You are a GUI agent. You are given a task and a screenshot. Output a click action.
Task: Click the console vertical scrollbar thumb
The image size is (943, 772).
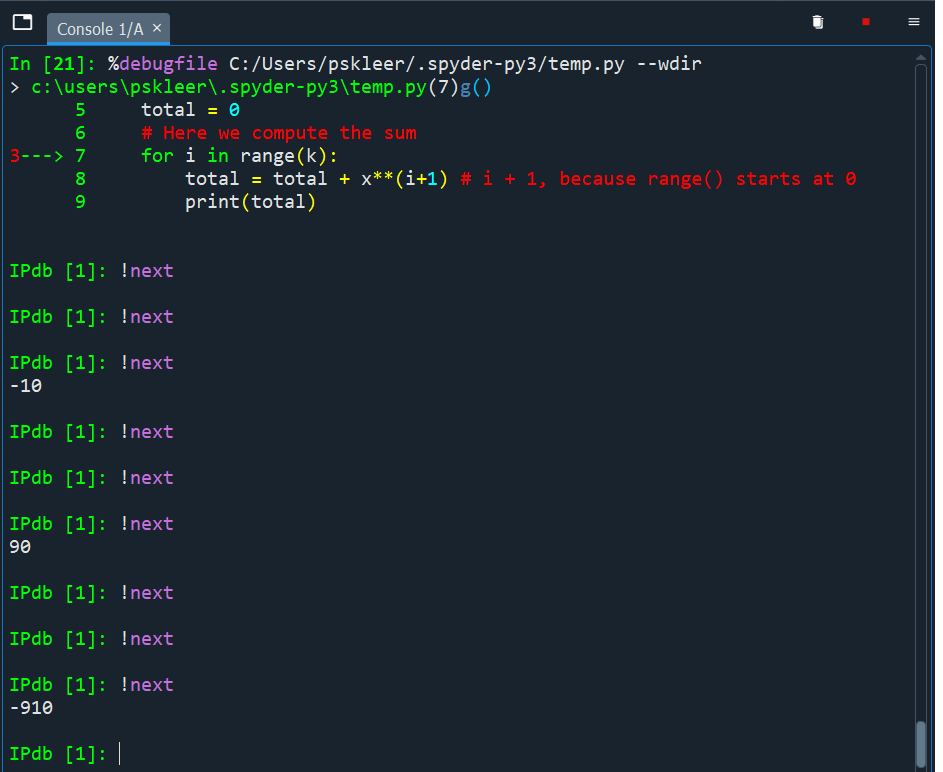(920, 744)
